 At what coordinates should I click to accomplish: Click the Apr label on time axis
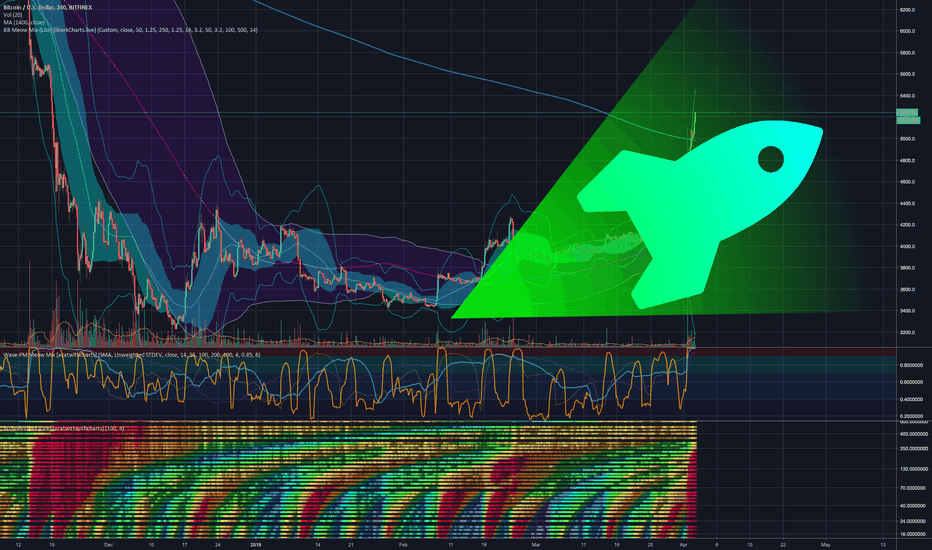pyautogui.click(x=684, y=545)
